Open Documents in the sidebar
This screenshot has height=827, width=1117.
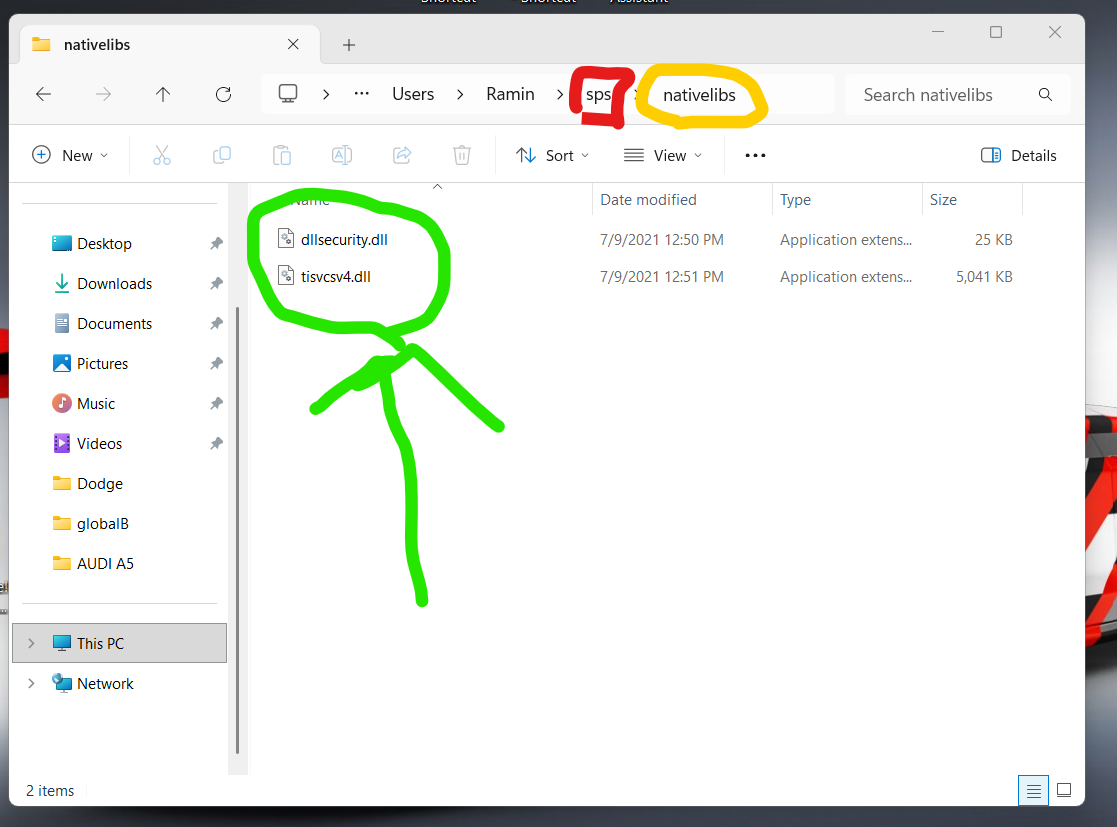tap(114, 323)
